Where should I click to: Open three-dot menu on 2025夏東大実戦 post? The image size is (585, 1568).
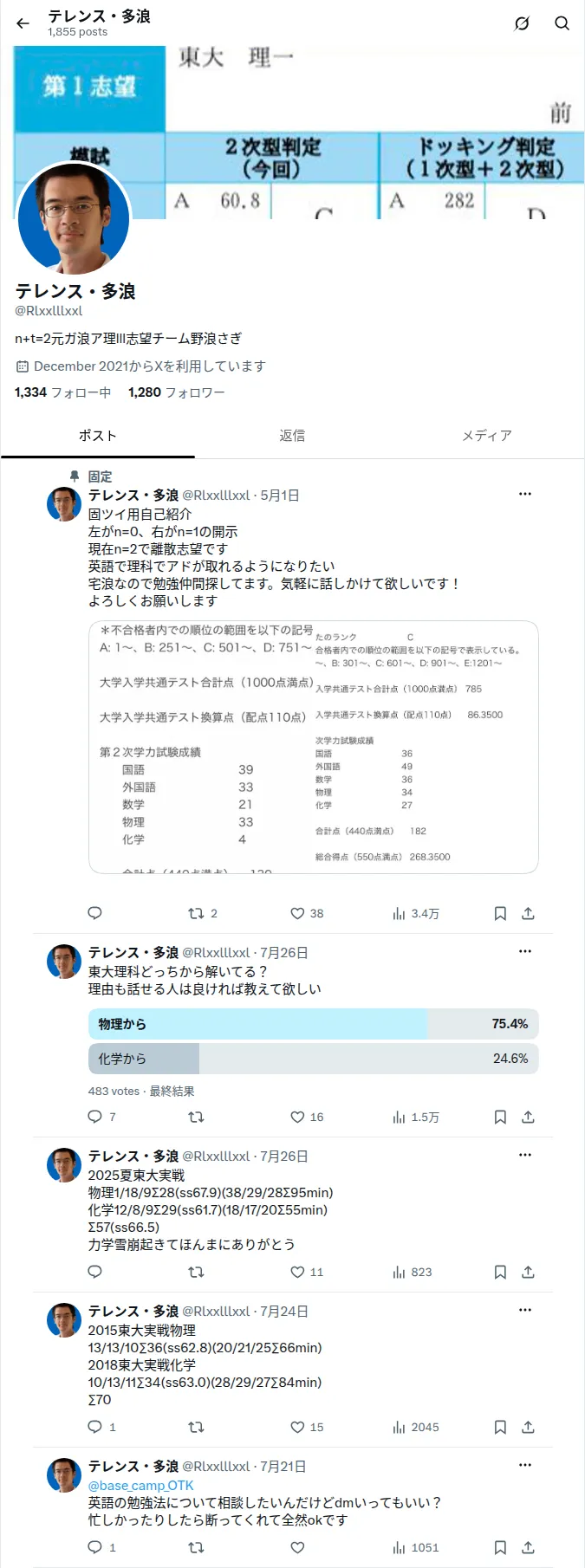click(525, 1155)
